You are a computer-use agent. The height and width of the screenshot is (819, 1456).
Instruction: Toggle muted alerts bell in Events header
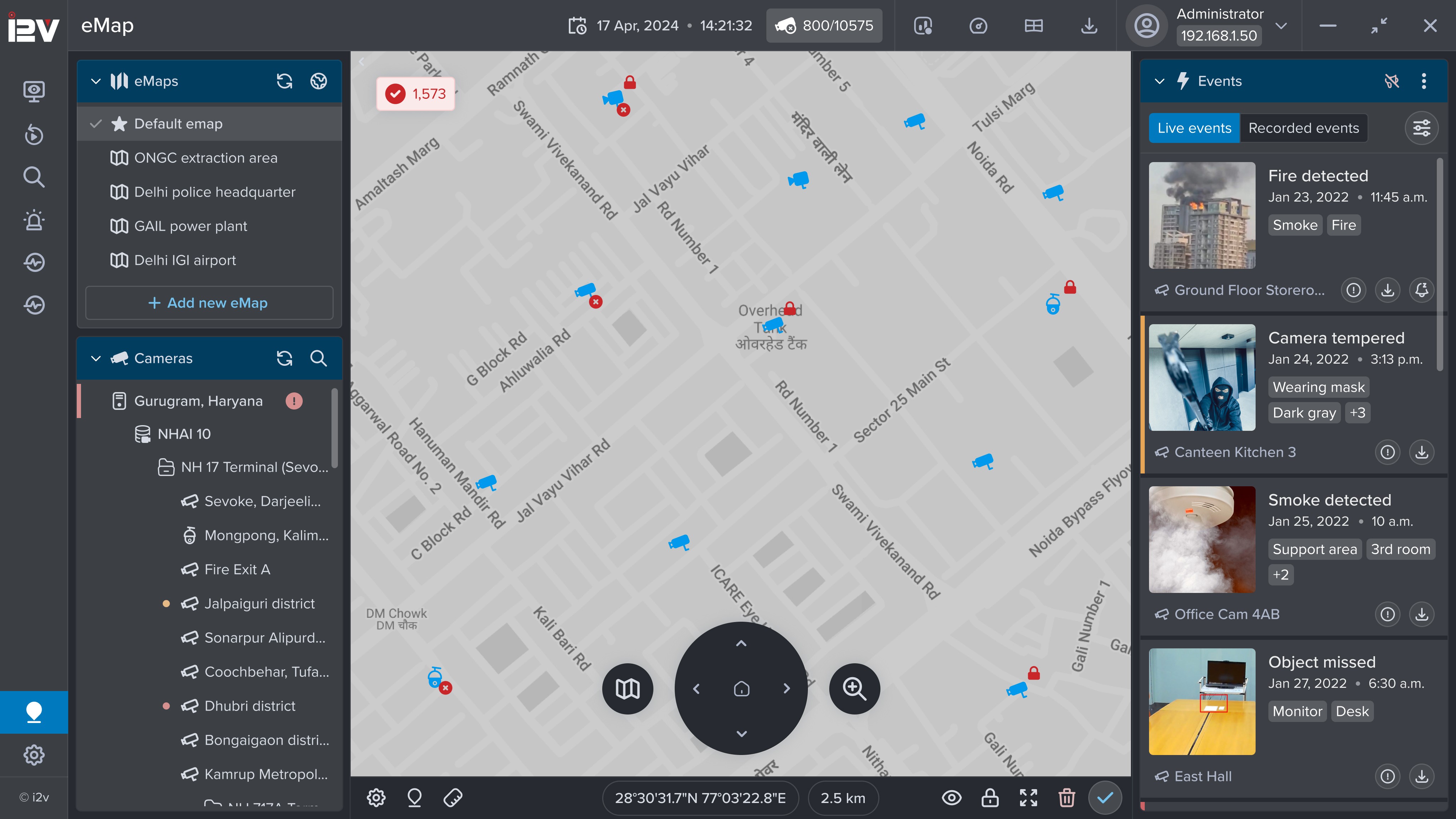click(1392, 81)
